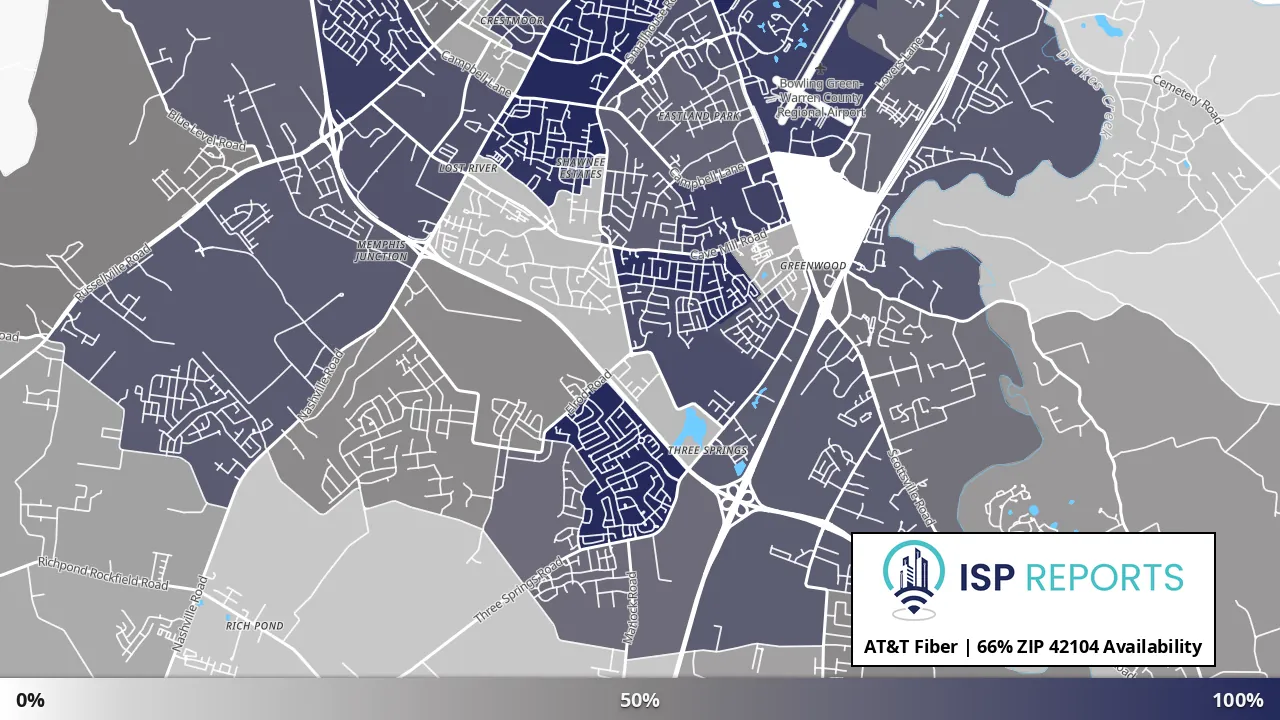Viewport: 1280px width, 720px height.
Task: Click the Scottsville Road label
Action: (x=911, y=487)
